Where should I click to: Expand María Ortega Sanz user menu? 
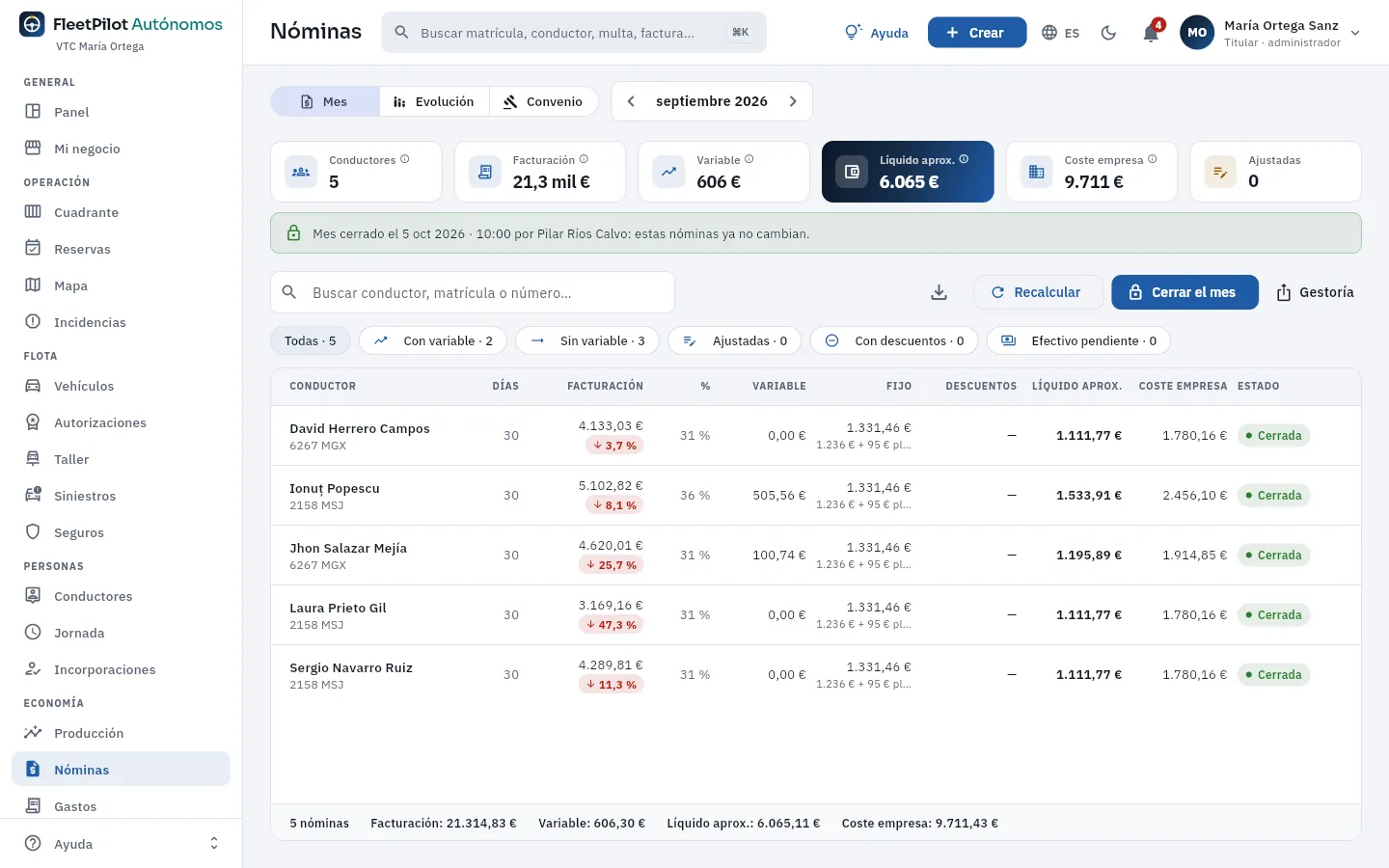click(1270, 33)
